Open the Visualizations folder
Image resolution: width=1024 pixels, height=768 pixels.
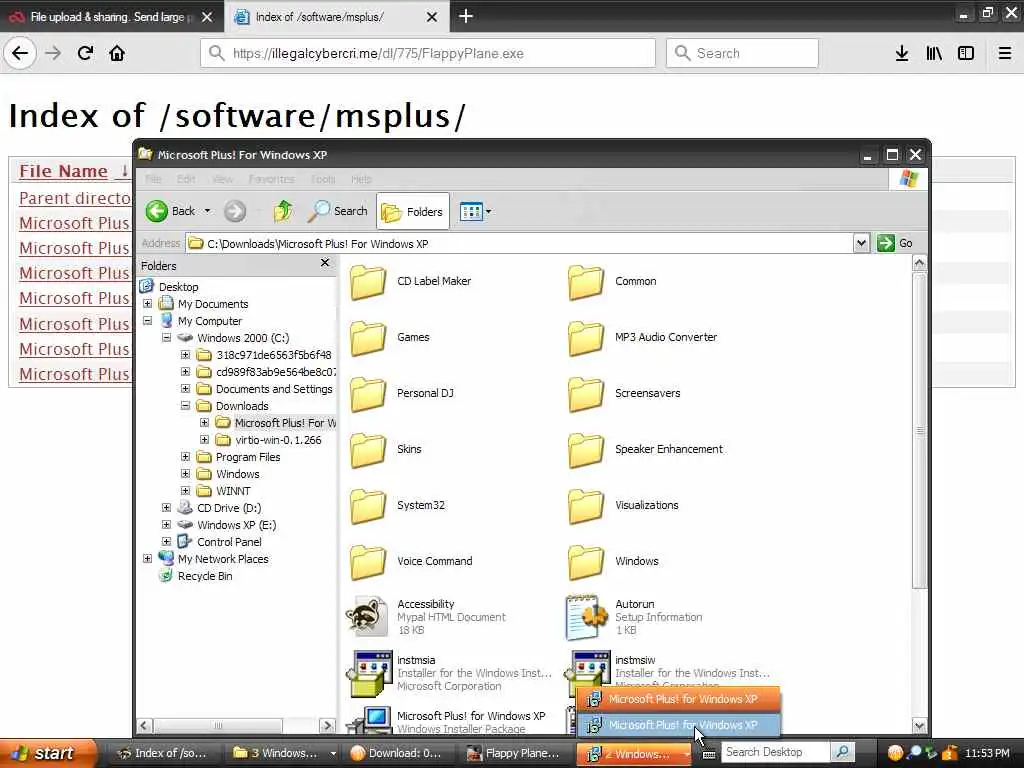(x=623, y=506)
